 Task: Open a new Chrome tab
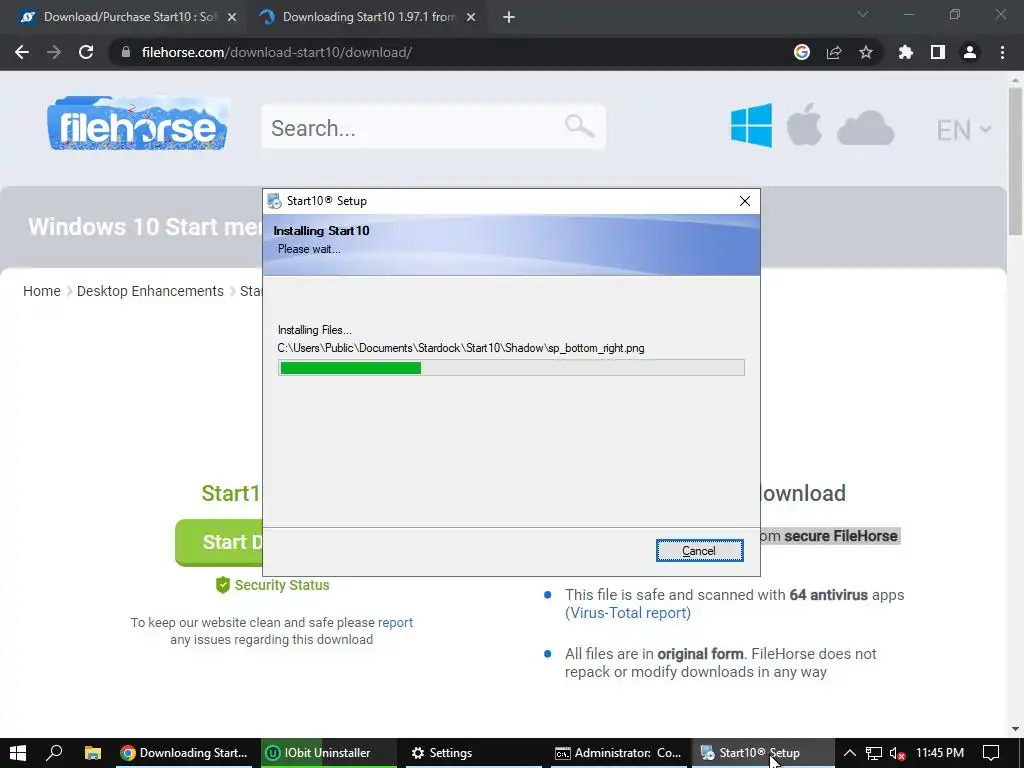[x=509, y=17]
